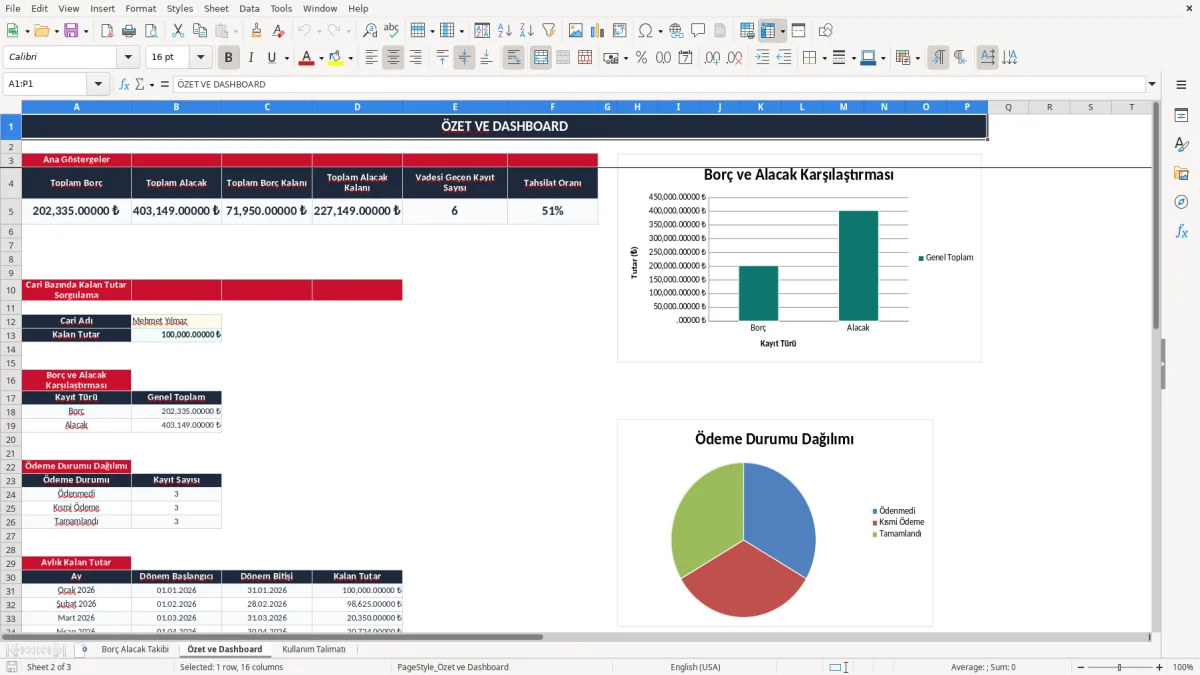Image resolution: width=1200 pixels, height=675 pixels.
Task: Toggle Center Vertically alignment
Action: pos(464,58)
